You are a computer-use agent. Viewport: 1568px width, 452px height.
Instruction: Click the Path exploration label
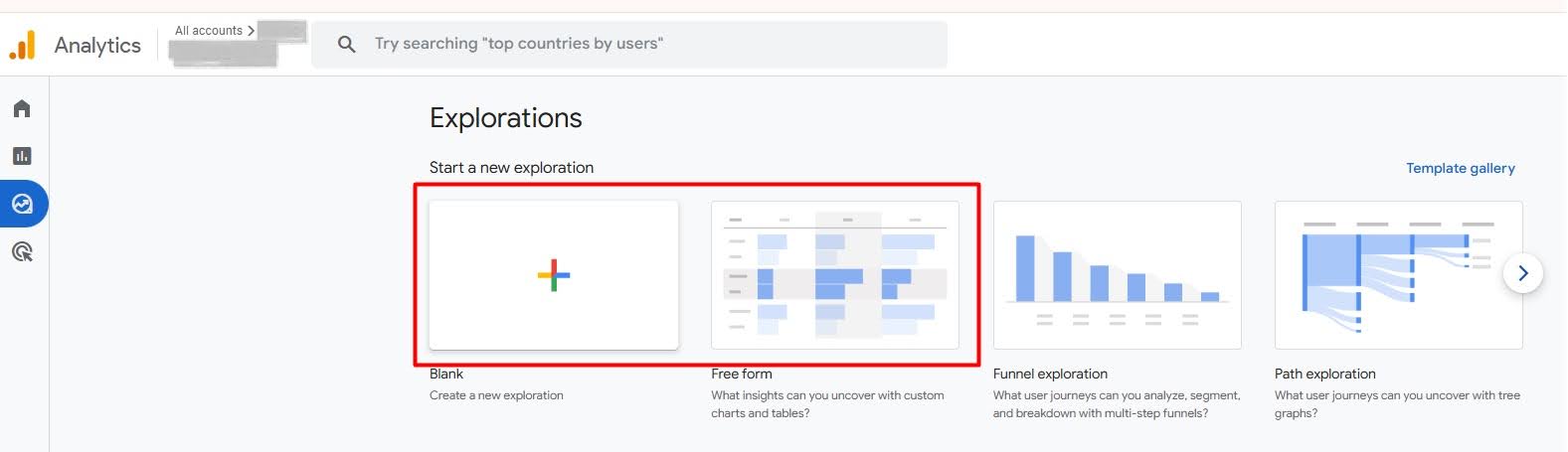(1325, 374)
